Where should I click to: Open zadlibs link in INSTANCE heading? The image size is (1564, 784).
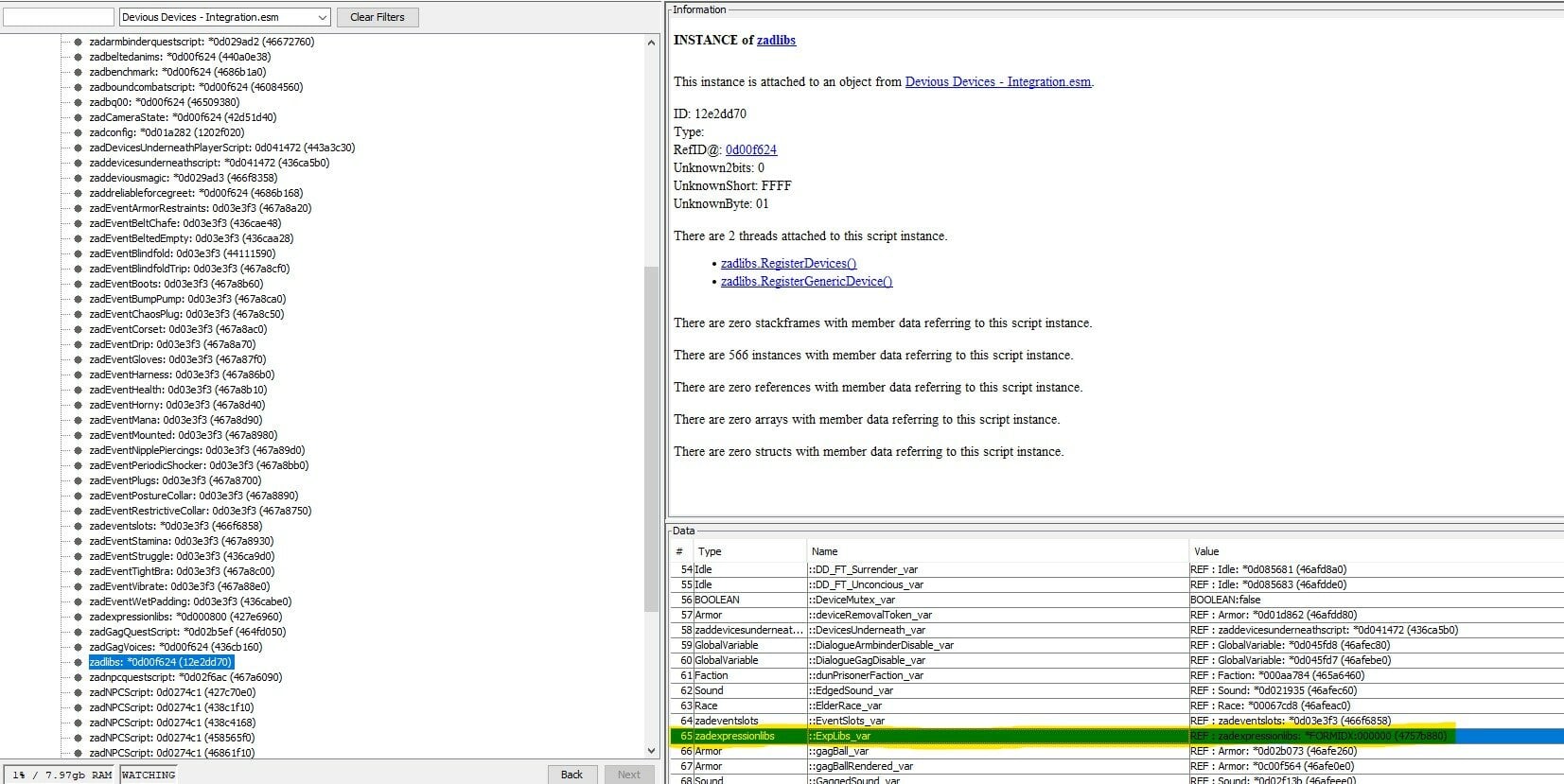click(776, 41)
